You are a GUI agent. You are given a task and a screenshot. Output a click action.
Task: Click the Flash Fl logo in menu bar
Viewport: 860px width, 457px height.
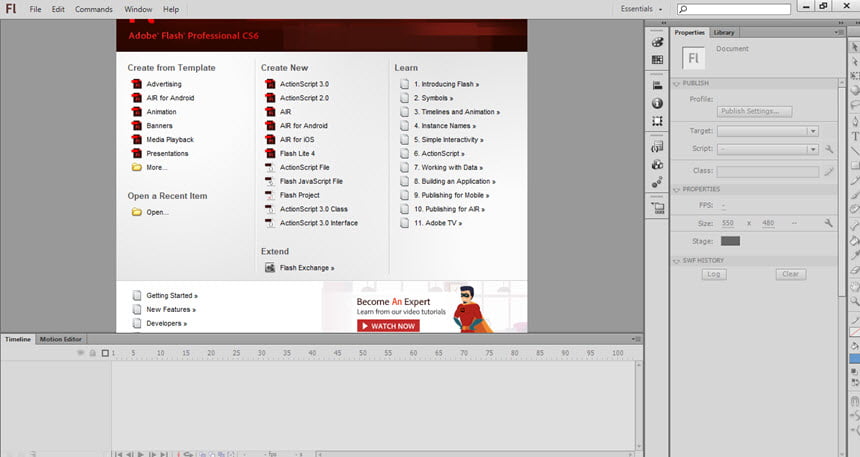click(x=11, y=9)
